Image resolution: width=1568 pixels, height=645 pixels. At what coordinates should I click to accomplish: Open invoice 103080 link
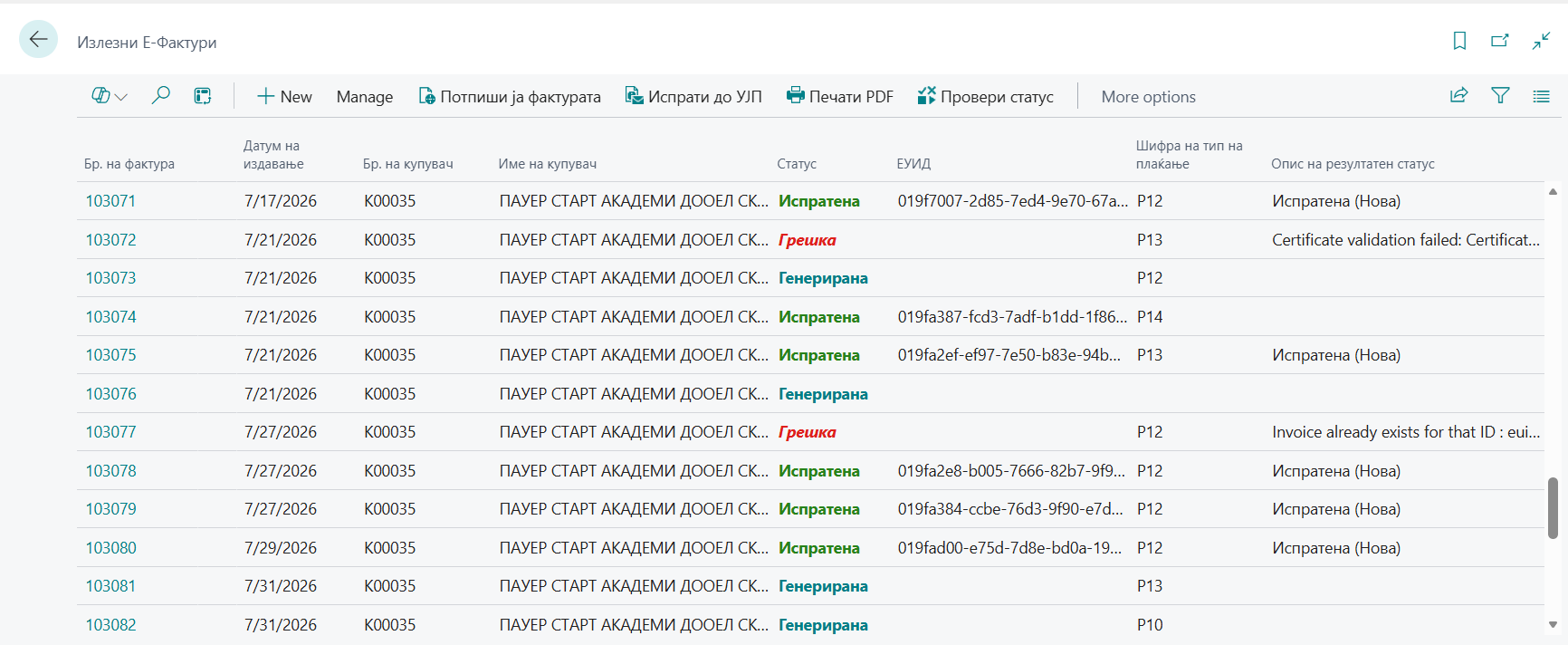[x=110, y=548]
